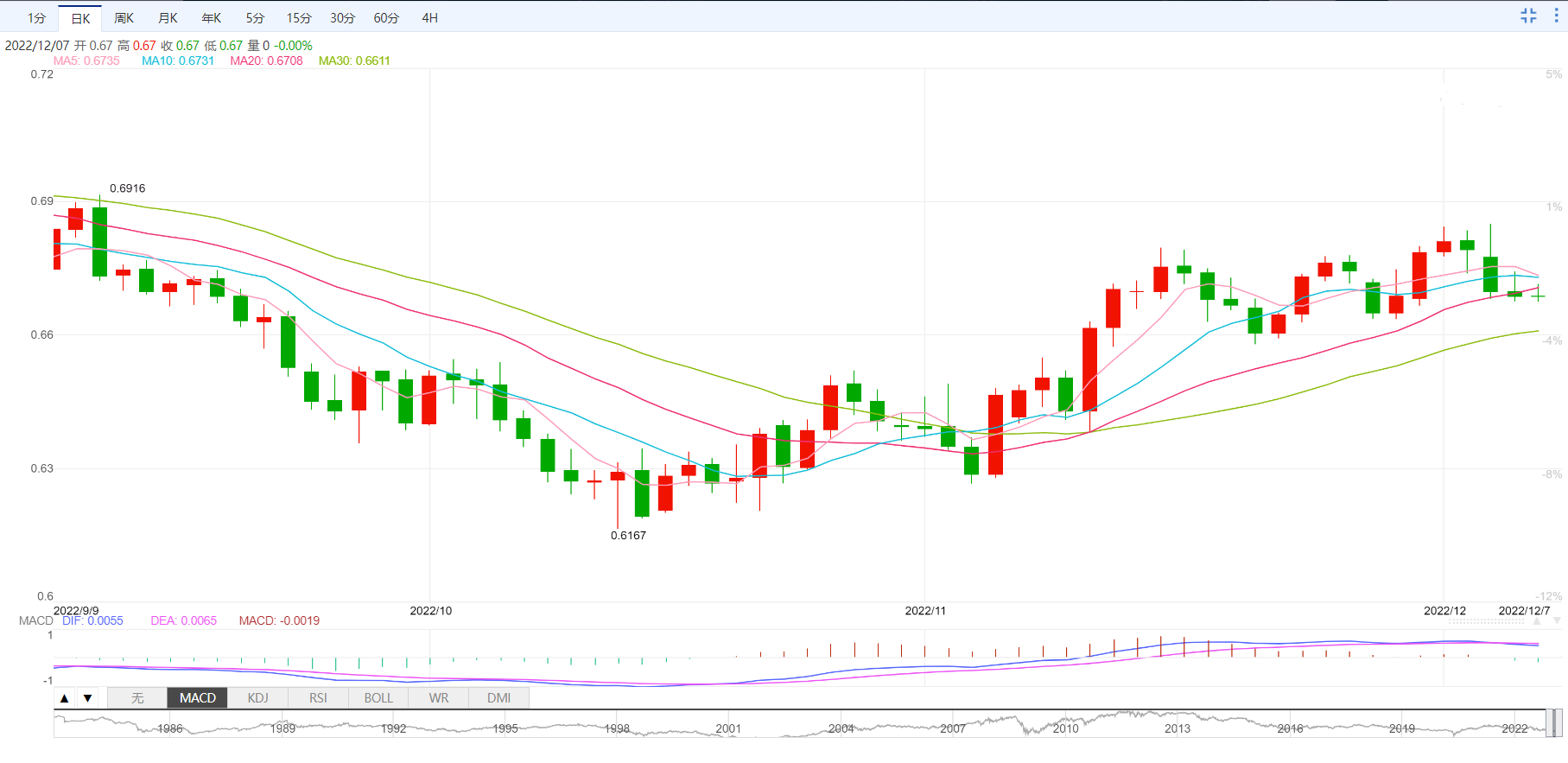Select the 周K weekly candlestick tab
The width and height of the screenshot is (1568, 763).
click(x=124, y=18)
